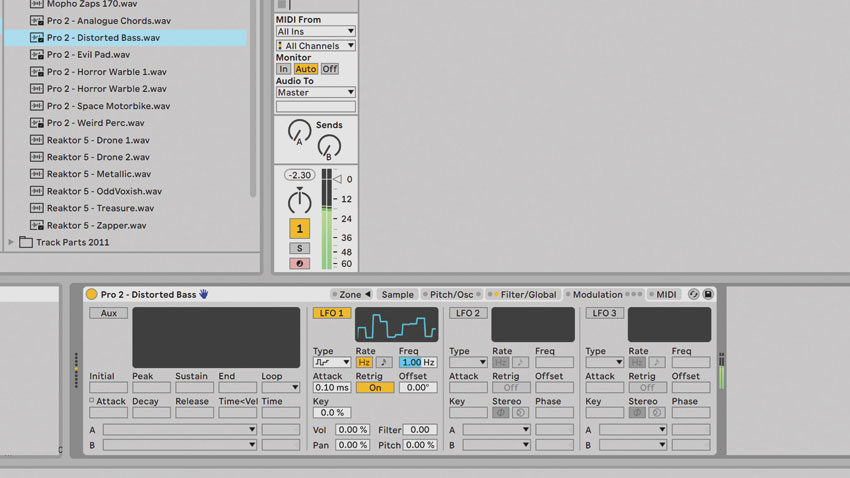Click the LFO 3 Retrig Off button
The image size is (850, 478).
pos(648,387)
